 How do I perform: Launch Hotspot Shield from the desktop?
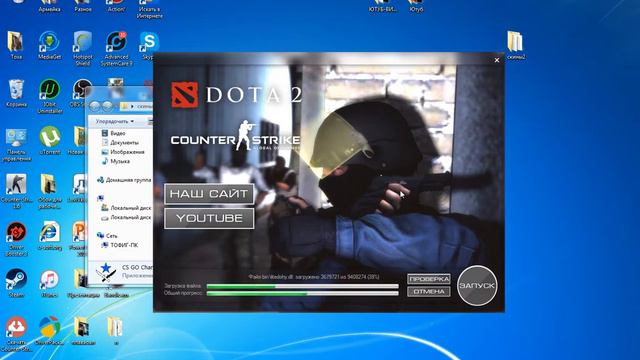pyautogui.click(x=83, y=48)
